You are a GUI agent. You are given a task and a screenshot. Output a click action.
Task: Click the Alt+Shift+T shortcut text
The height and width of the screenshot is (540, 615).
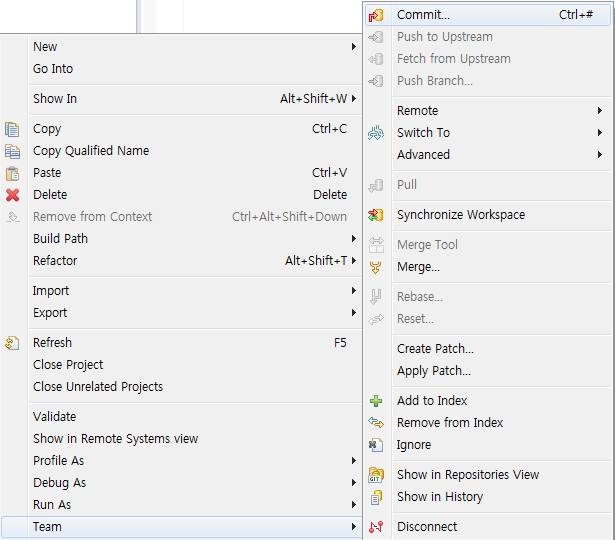click(x=316, y=260)
